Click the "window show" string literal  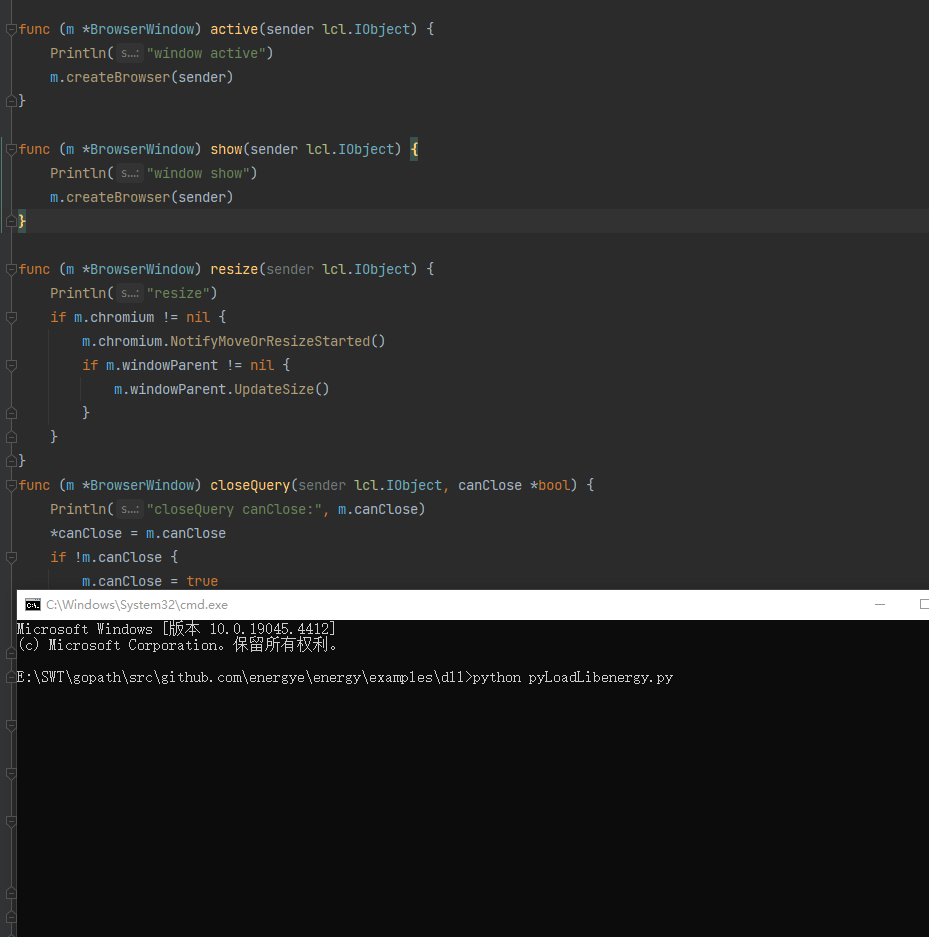click(x=198, y=173)
